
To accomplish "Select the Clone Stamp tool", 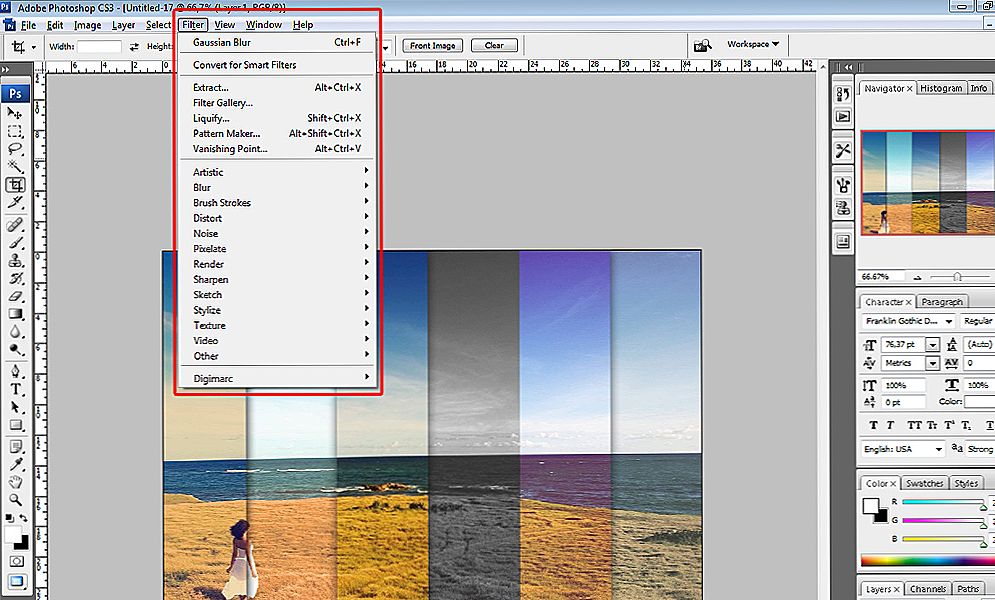I will pyautogui.click(x=15, y=261).
